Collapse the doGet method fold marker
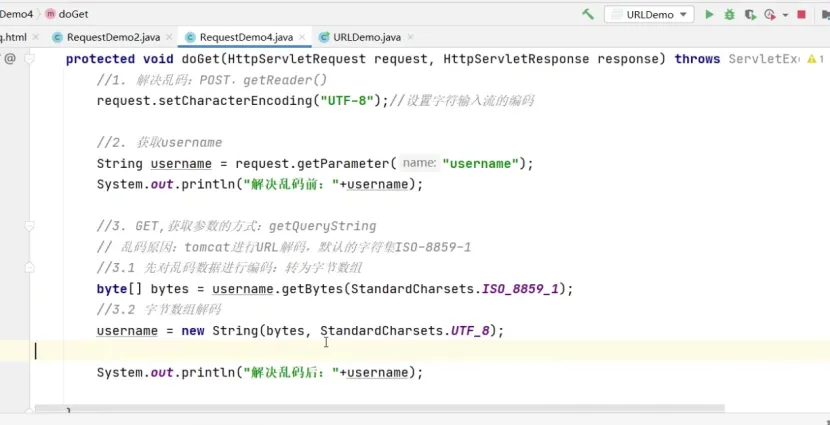 click(x=30, y=58)
